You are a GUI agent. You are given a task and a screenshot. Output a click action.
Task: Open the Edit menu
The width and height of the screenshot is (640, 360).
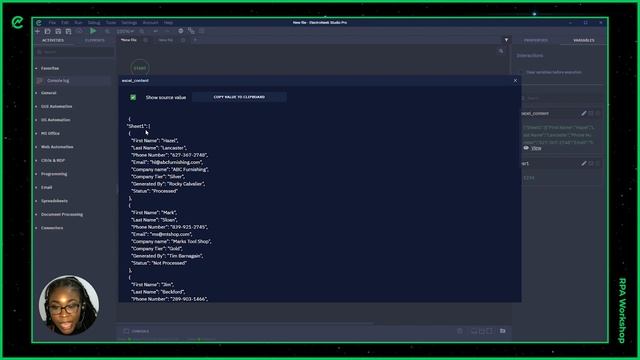65,23
